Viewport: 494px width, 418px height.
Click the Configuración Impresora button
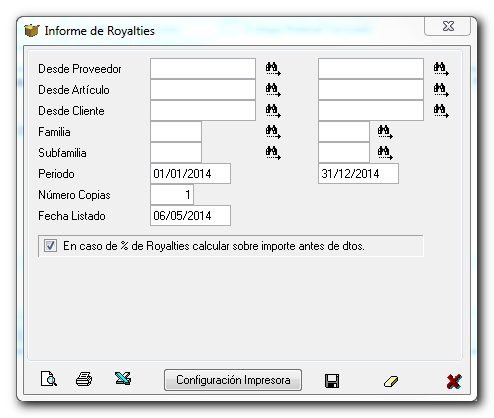pyautogui.click(x=233, y=380)
